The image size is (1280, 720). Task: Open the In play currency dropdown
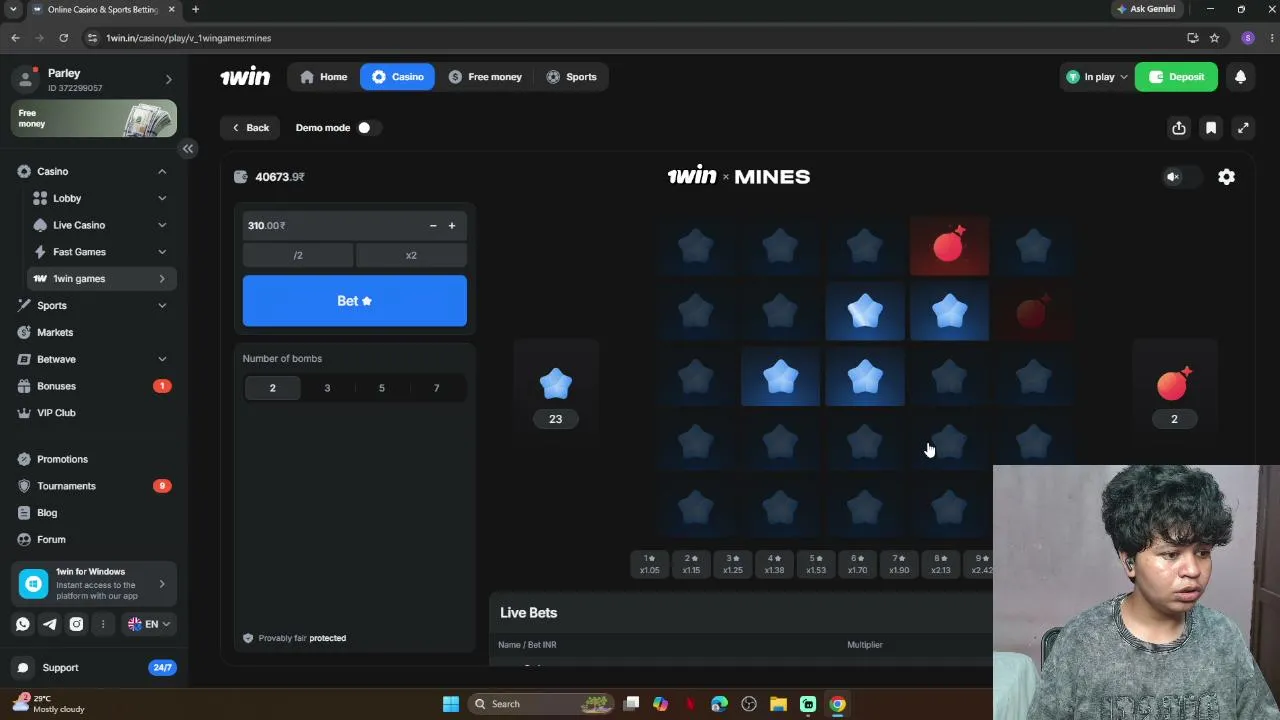point(1096,77)
